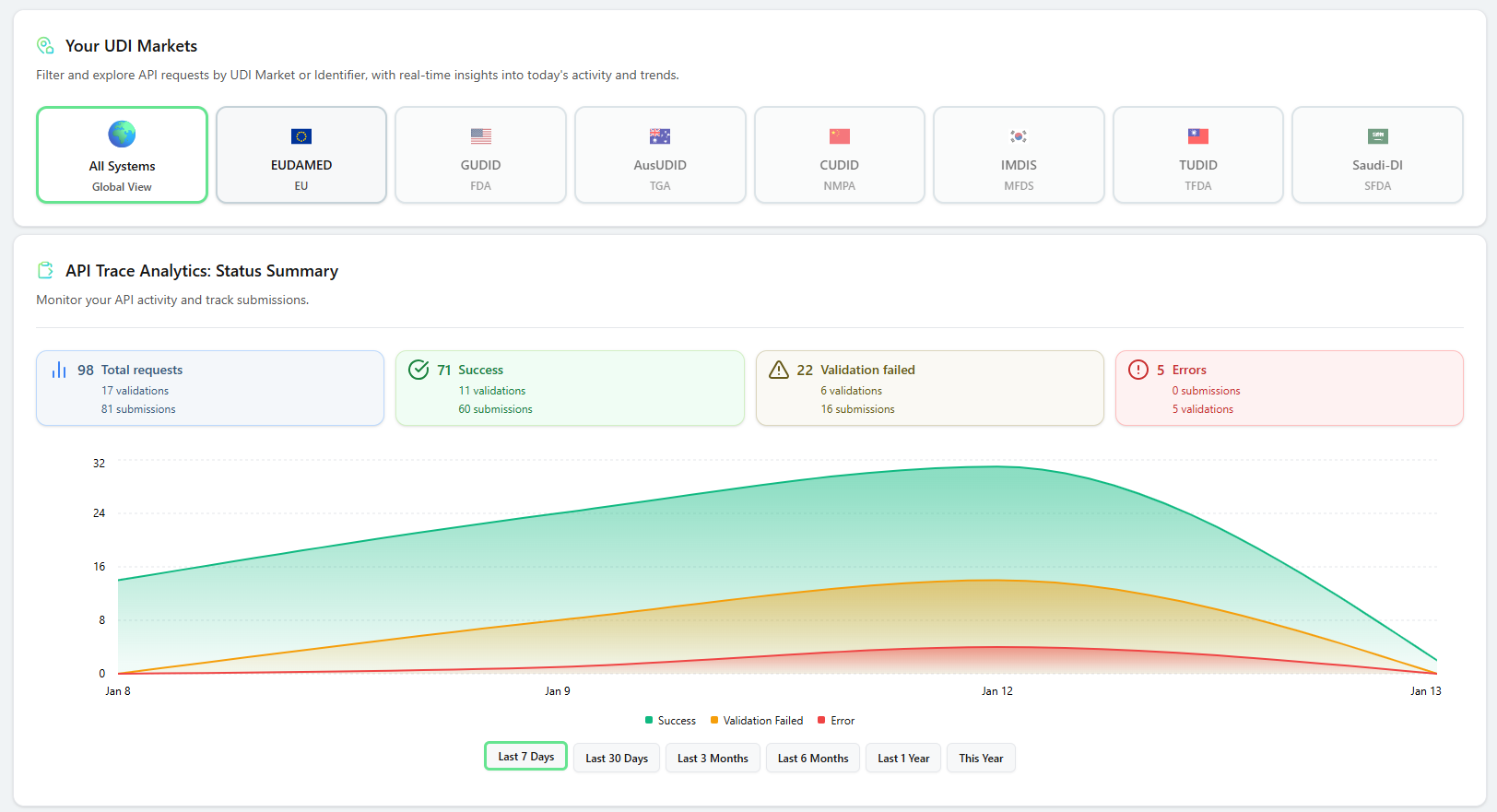Image resolution: width=1497 pixels, height=812 pixels.
Task: Filter by TUDID TFDA market
Action: 1198,155
